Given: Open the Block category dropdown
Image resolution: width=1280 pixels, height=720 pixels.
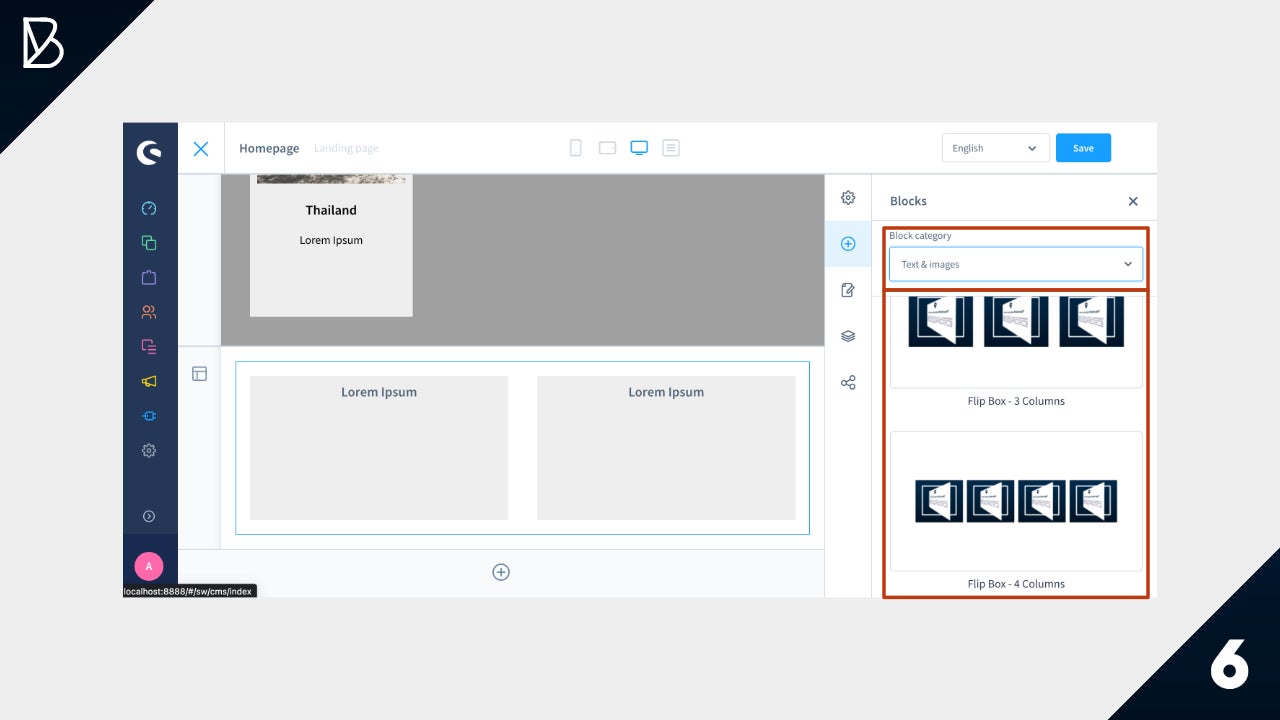Looking at the screenshot, I should tap(1015, 264).
